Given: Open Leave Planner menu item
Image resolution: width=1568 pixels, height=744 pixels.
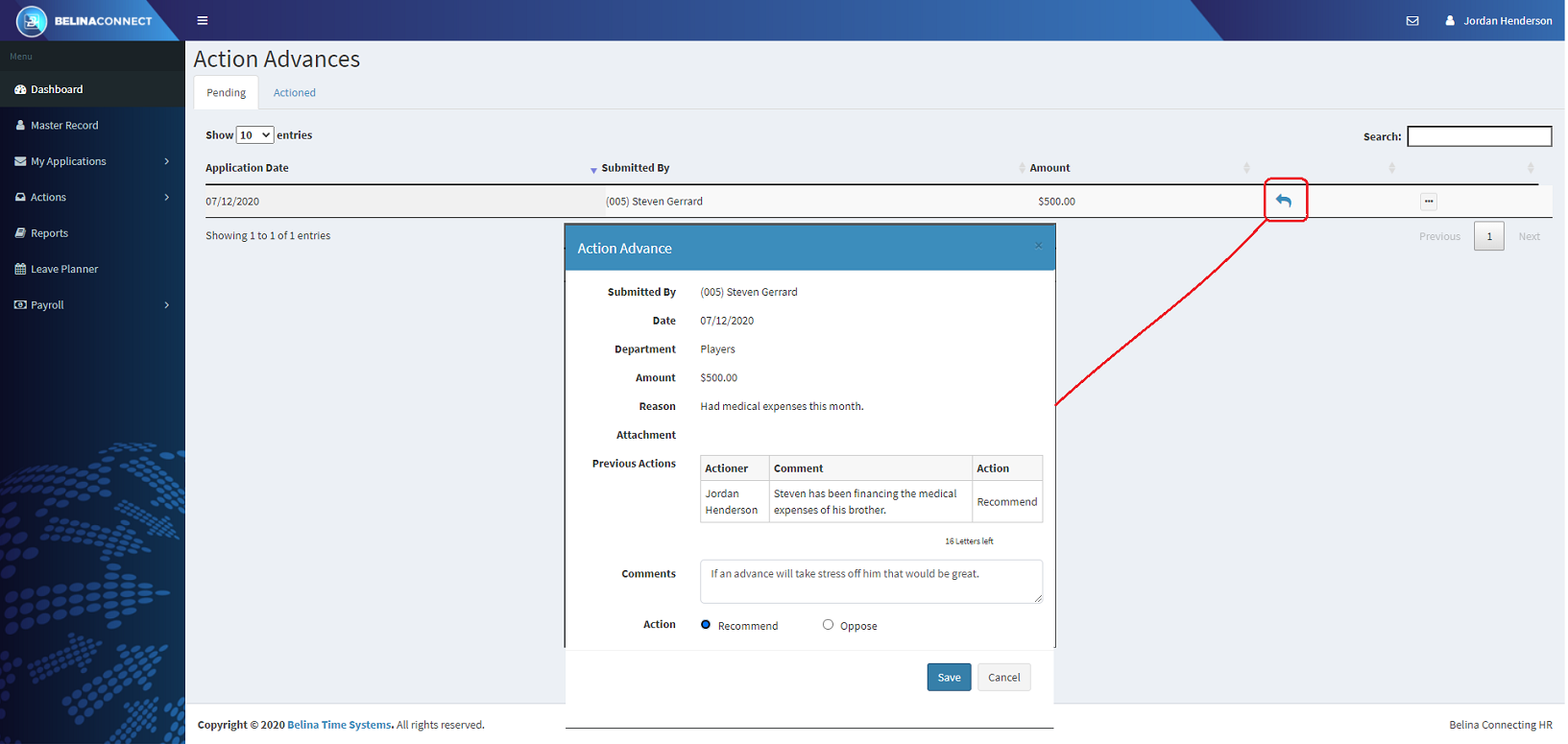Looking at the screenshot, I should (92, 269).
